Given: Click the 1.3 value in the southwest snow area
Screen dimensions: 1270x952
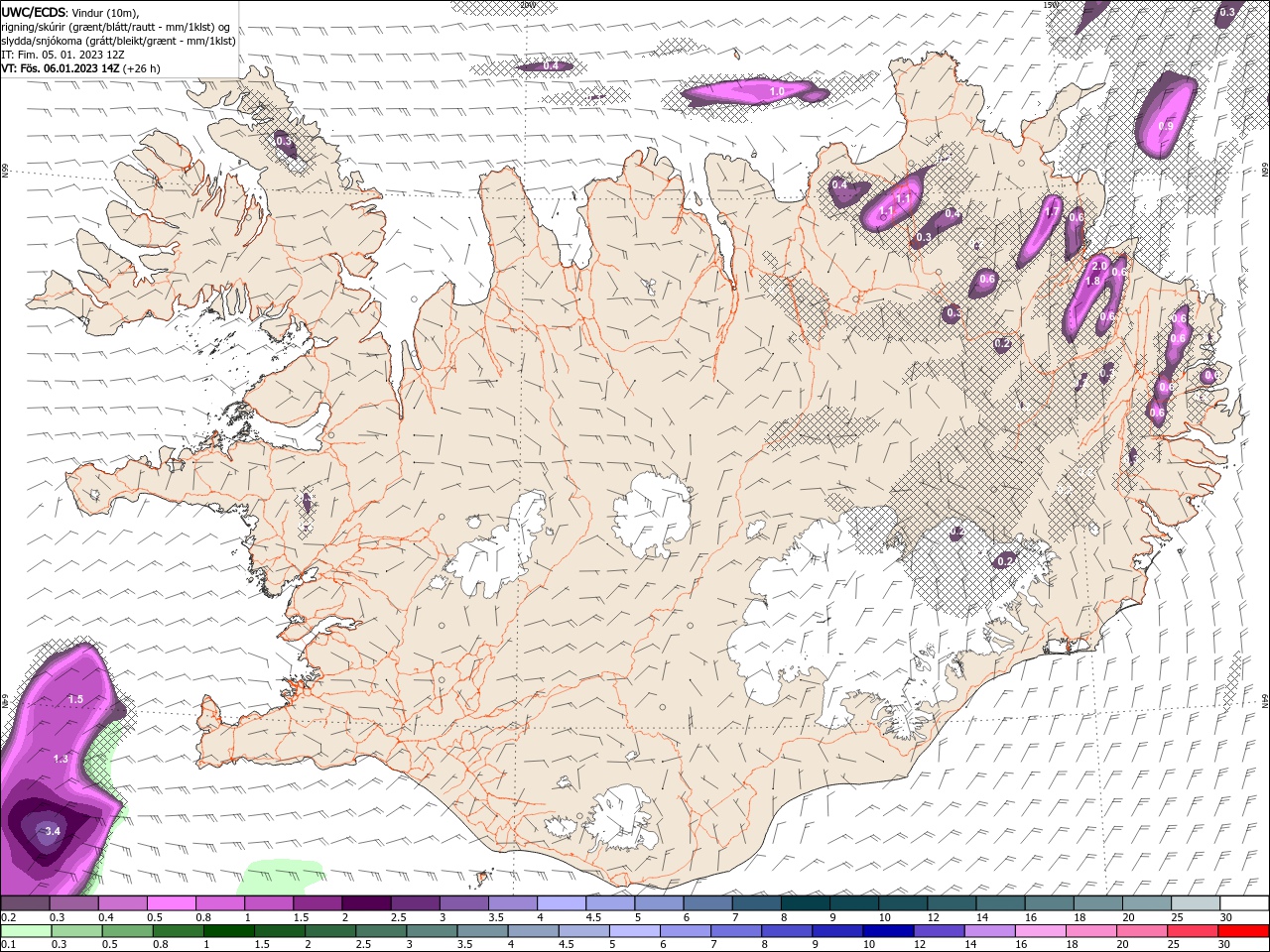Looking at the screenshot, I should [x=61, y=759].
